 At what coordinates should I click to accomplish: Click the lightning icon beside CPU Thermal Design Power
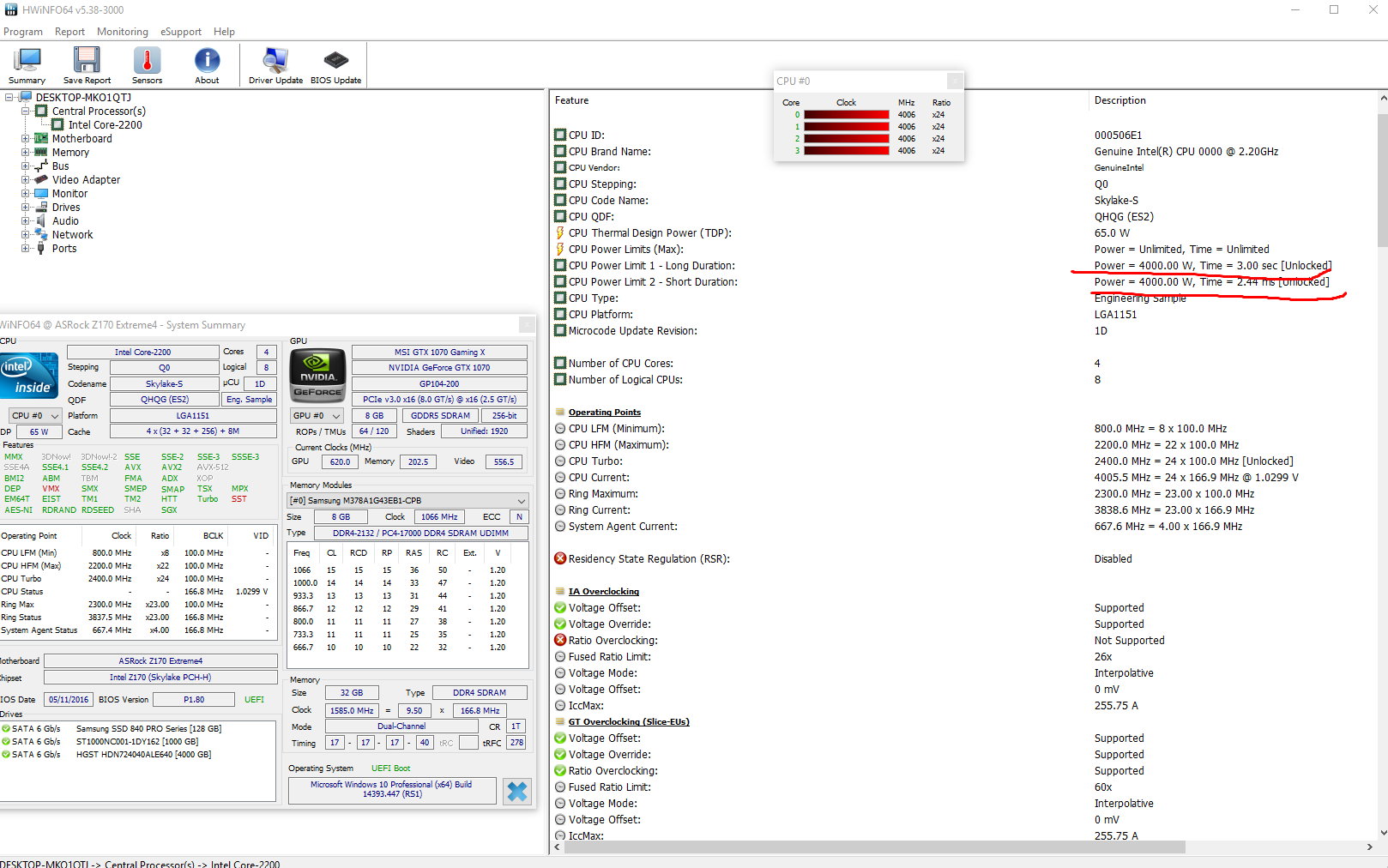pyautogui.click(x=560, y=233)
